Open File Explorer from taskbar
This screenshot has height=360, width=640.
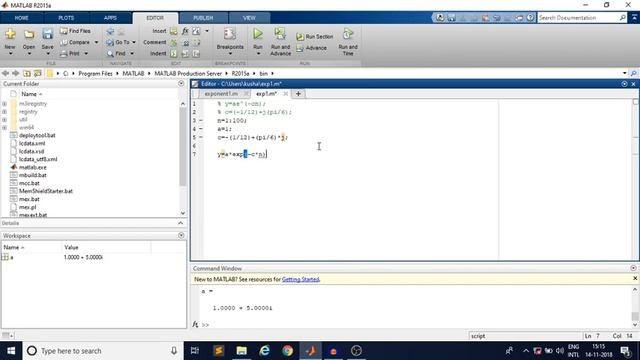point(242,351)
